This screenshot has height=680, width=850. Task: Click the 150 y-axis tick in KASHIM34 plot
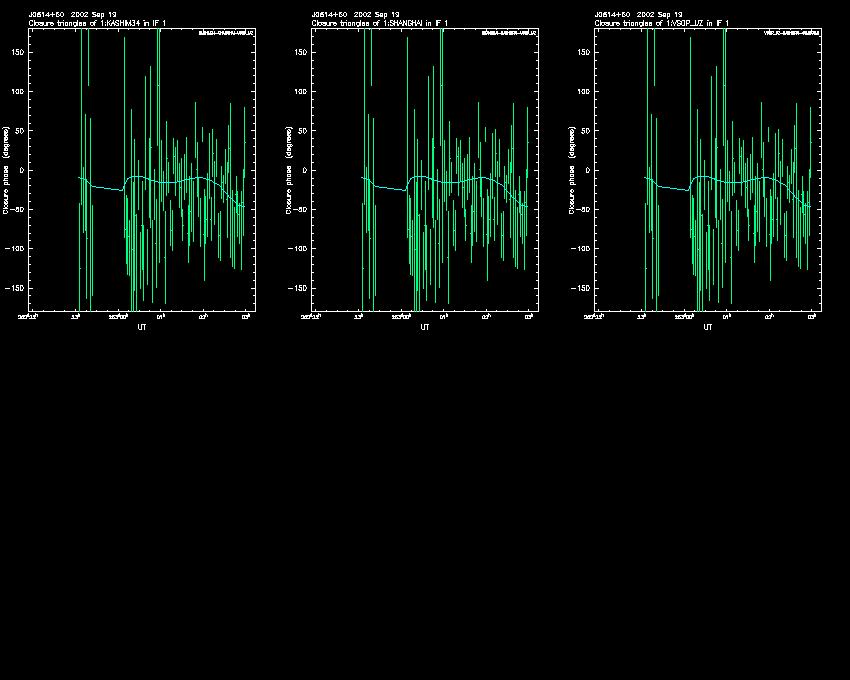pyautogui.click(x=19, y=53)
